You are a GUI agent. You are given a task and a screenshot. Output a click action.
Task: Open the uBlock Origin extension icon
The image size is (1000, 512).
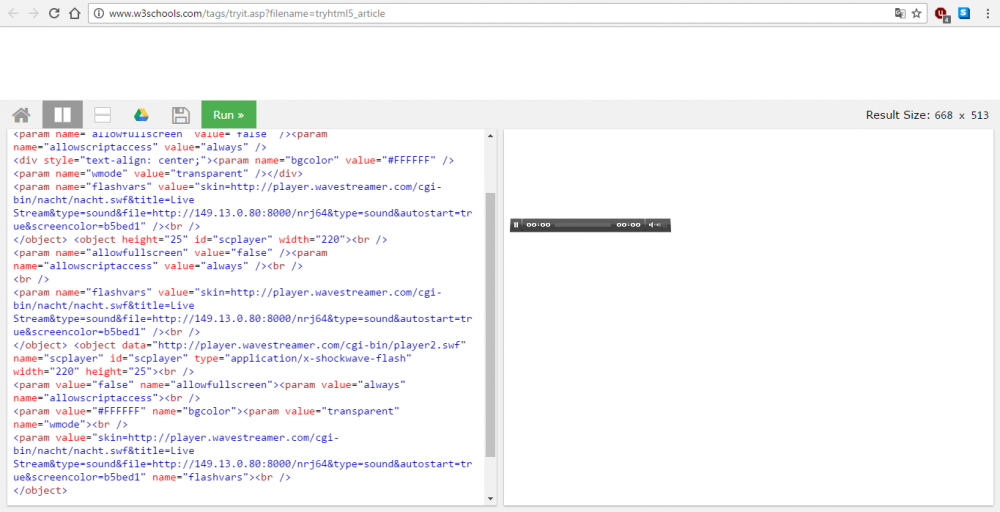click(941, 13)
